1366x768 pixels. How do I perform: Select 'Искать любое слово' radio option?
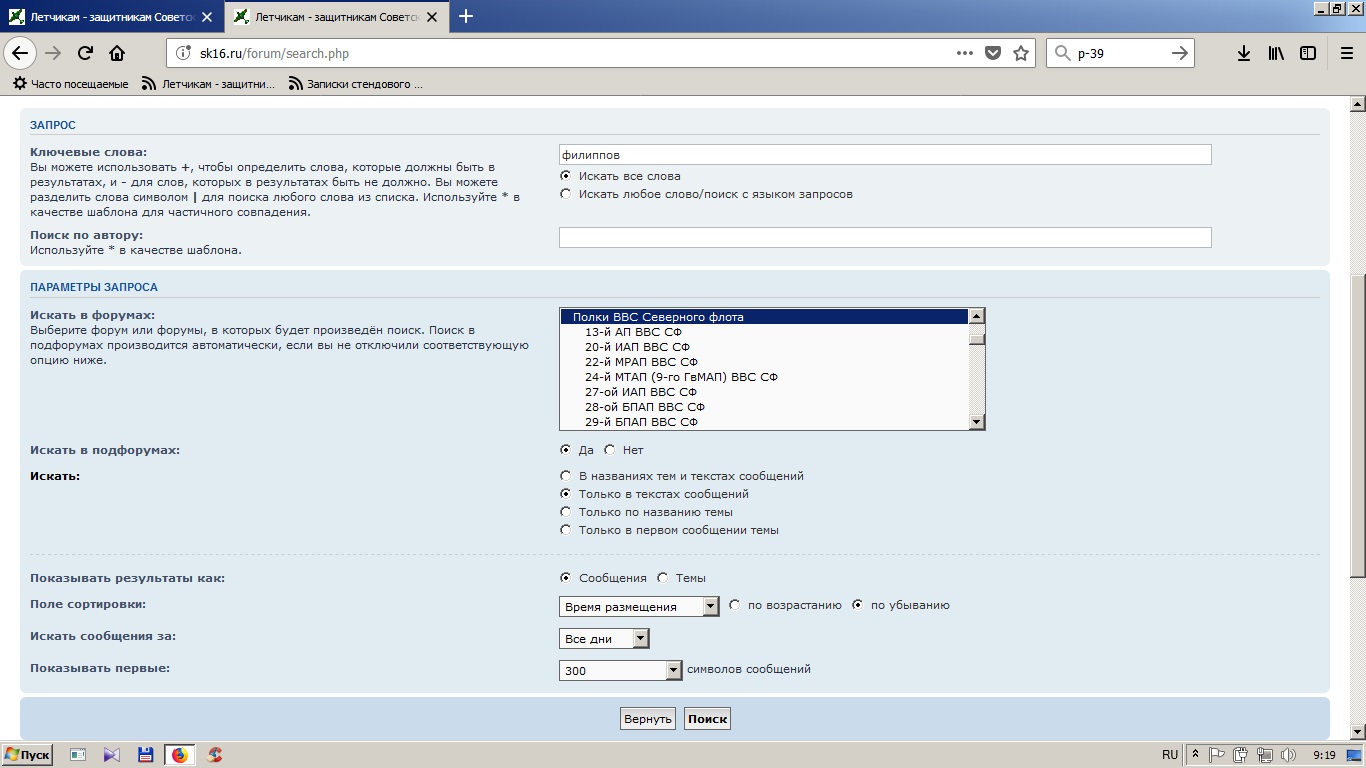tap(566, 194)
